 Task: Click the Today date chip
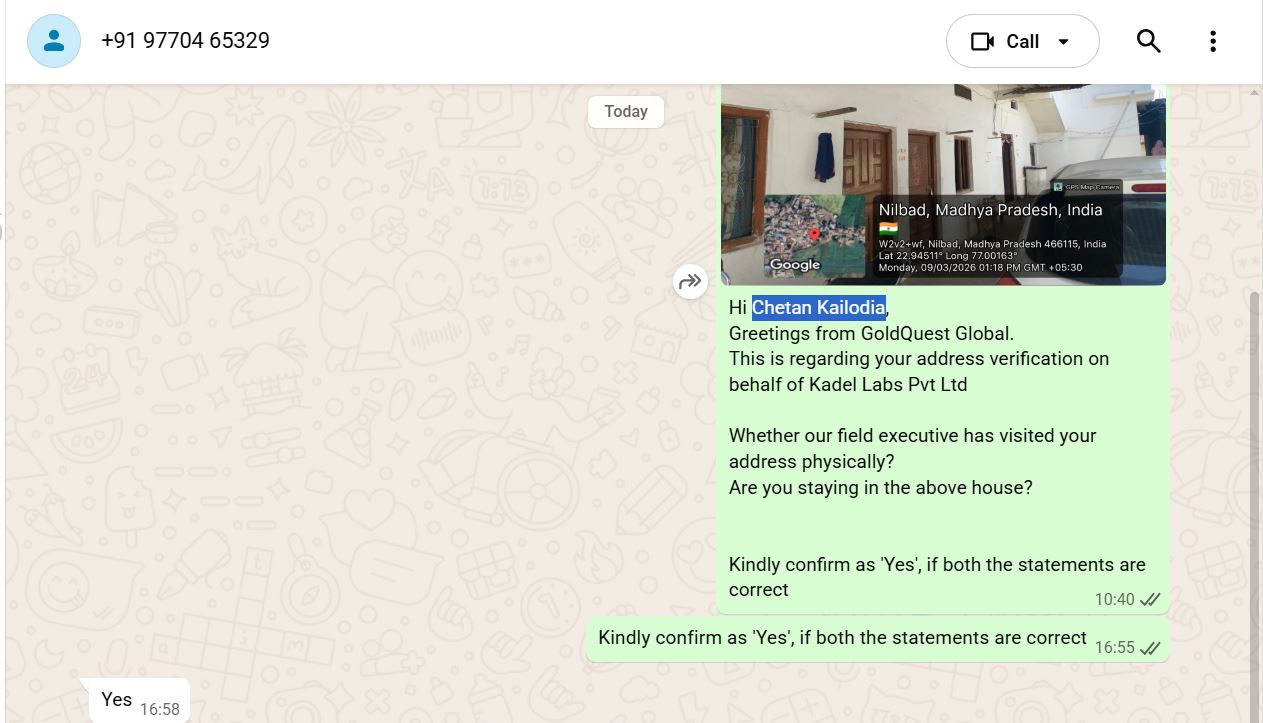pos(626,111)
